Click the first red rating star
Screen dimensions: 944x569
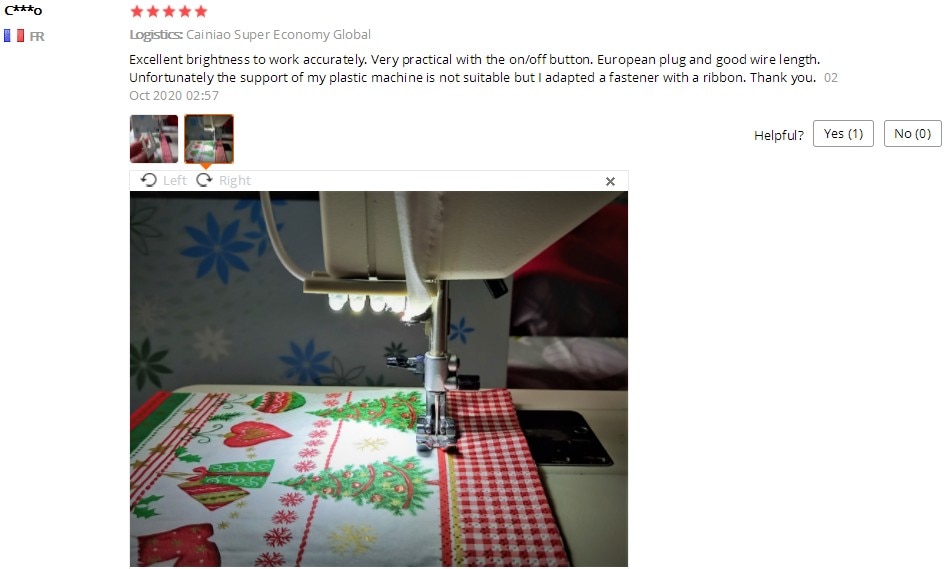click(137, 11)
